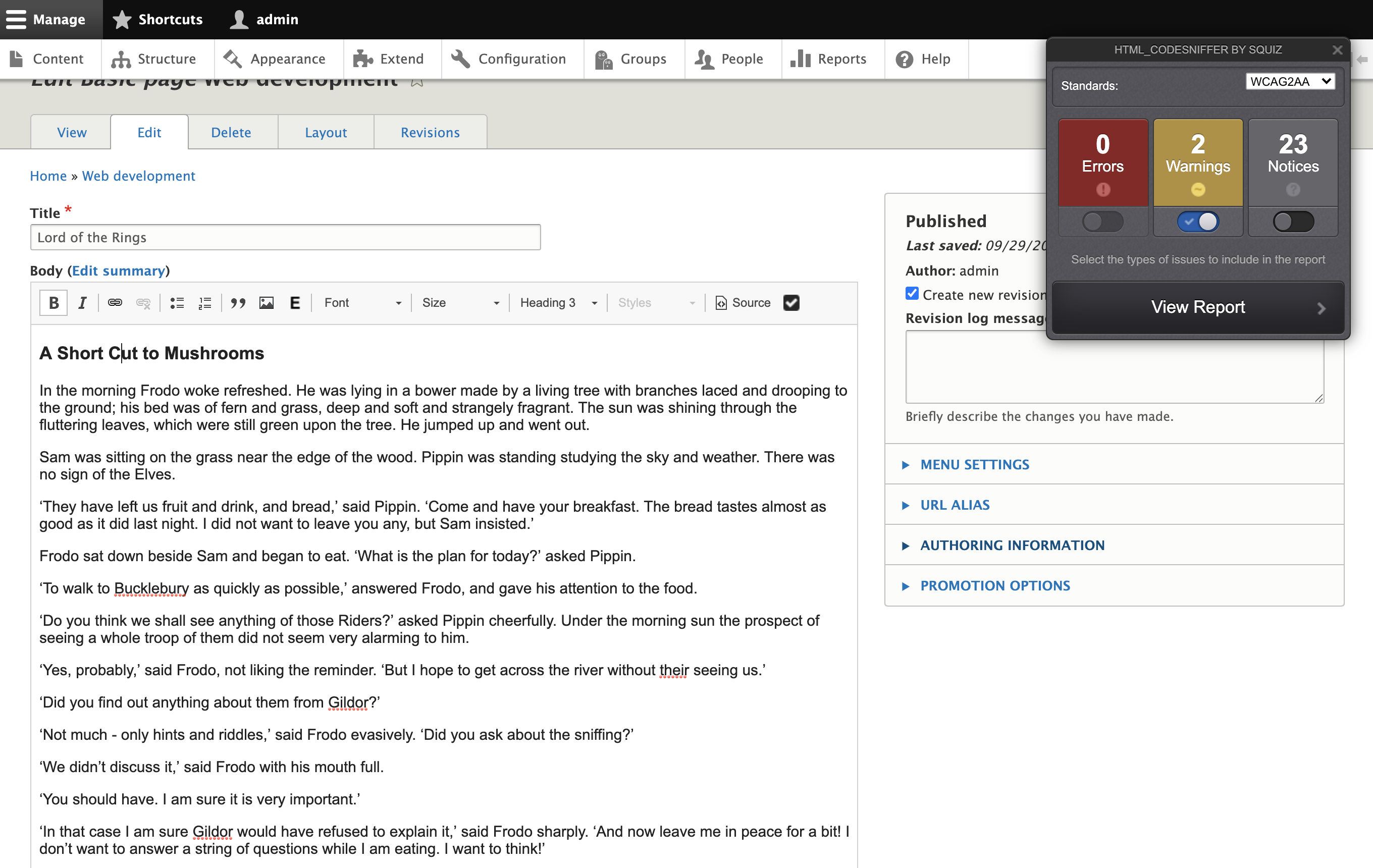Click the heading 'A Short Cut to Mushrooms'
Screen dimensions: 1373x868
pyautogui.click(x=151, y=353)
